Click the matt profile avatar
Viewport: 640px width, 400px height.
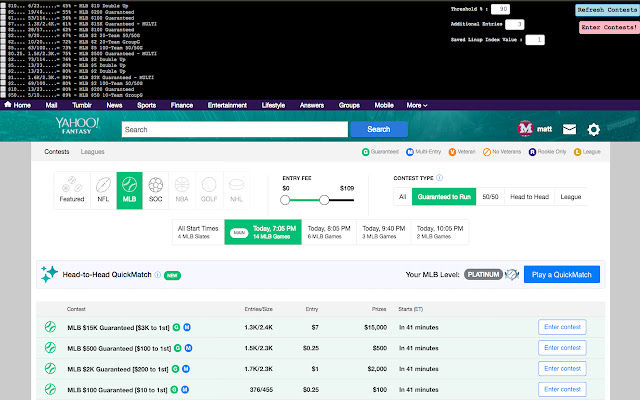[x=525, y=129]
